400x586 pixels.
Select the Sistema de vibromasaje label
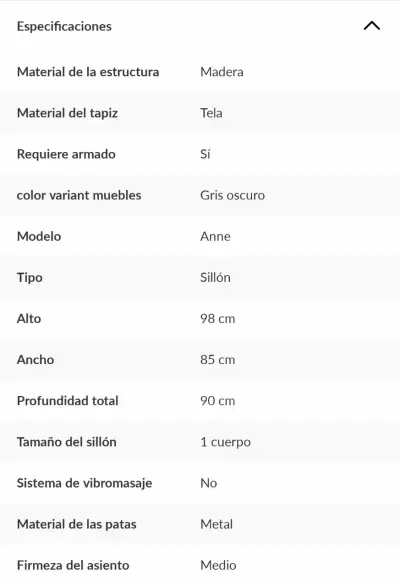tap(84, 483)
